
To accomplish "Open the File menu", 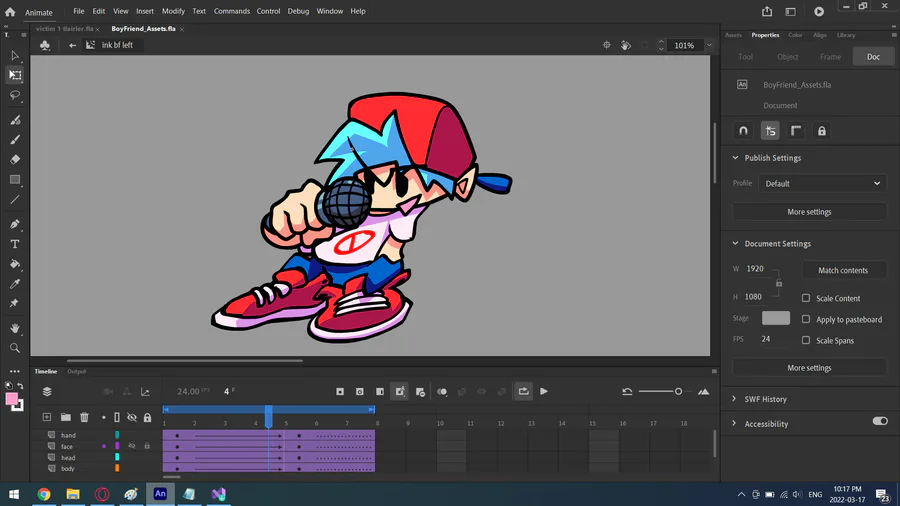I will point(79,11).
